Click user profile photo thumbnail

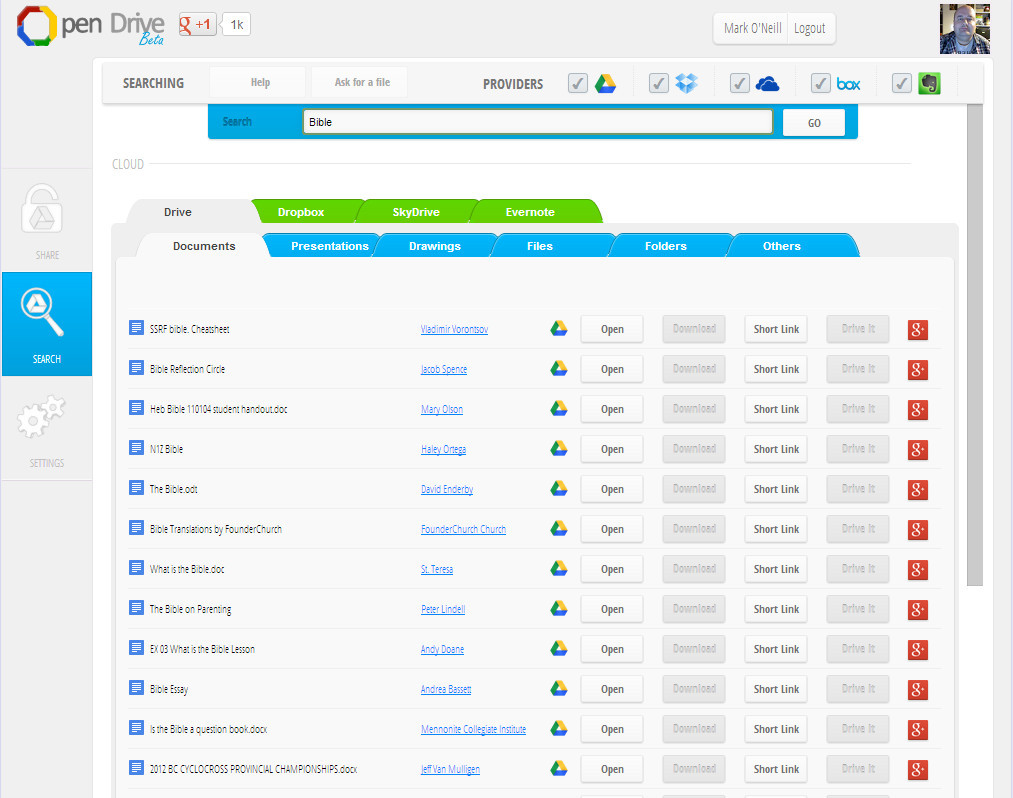pos(964,29)
